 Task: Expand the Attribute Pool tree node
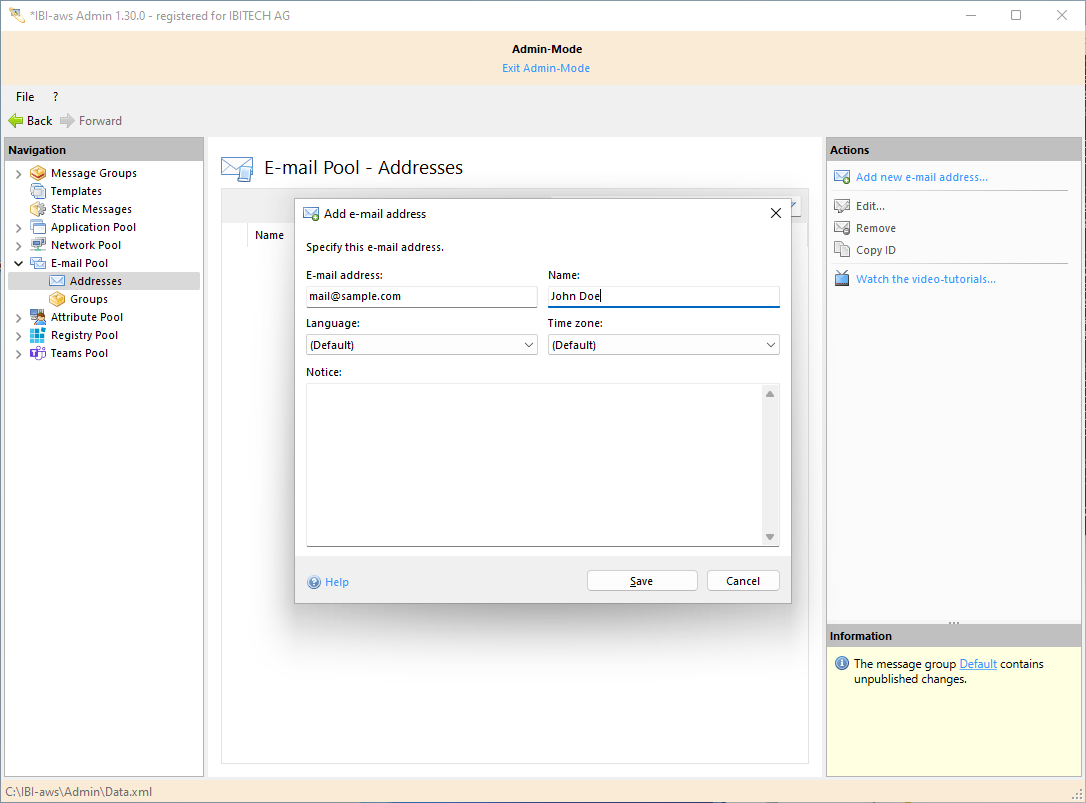point(18,318)
